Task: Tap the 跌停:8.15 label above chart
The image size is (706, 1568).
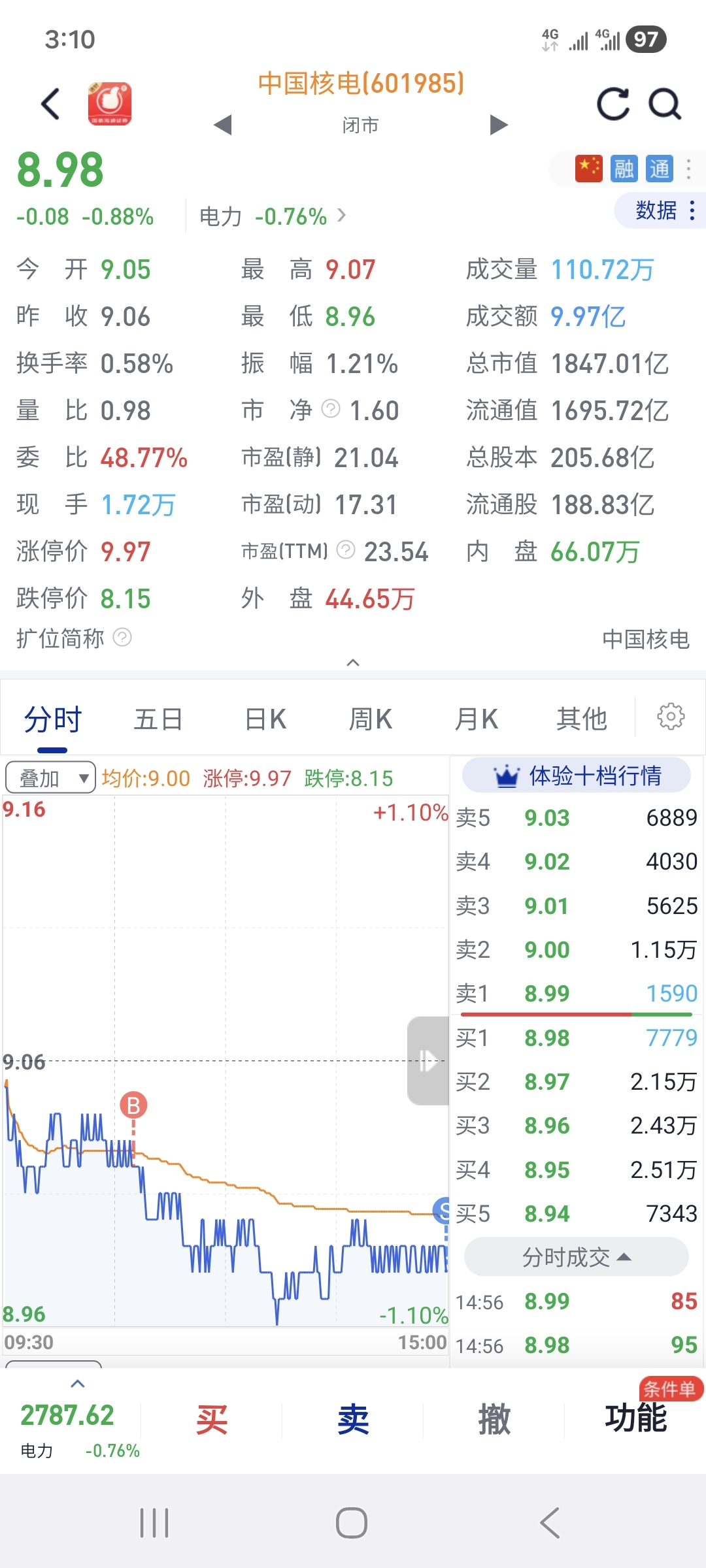Action: [348, 778]
